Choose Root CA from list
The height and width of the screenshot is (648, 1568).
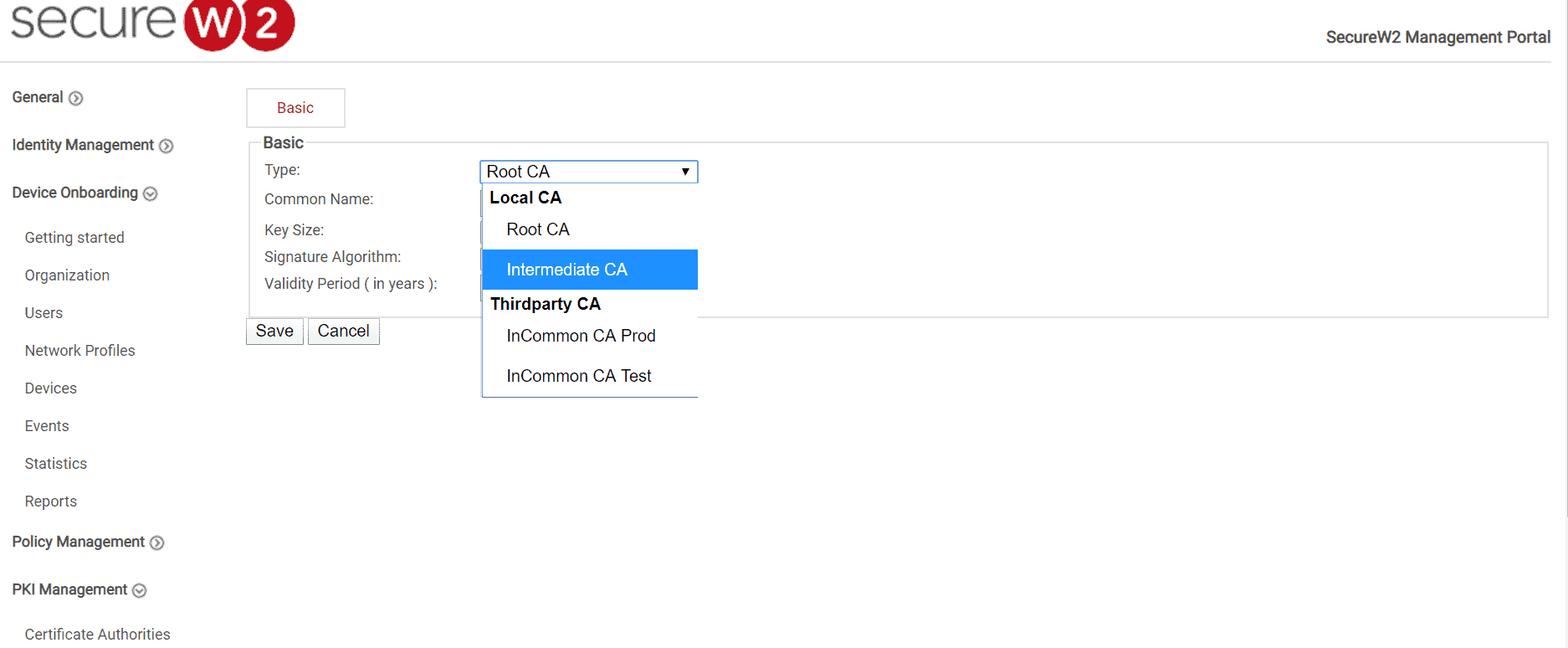(x=537, y=229)
